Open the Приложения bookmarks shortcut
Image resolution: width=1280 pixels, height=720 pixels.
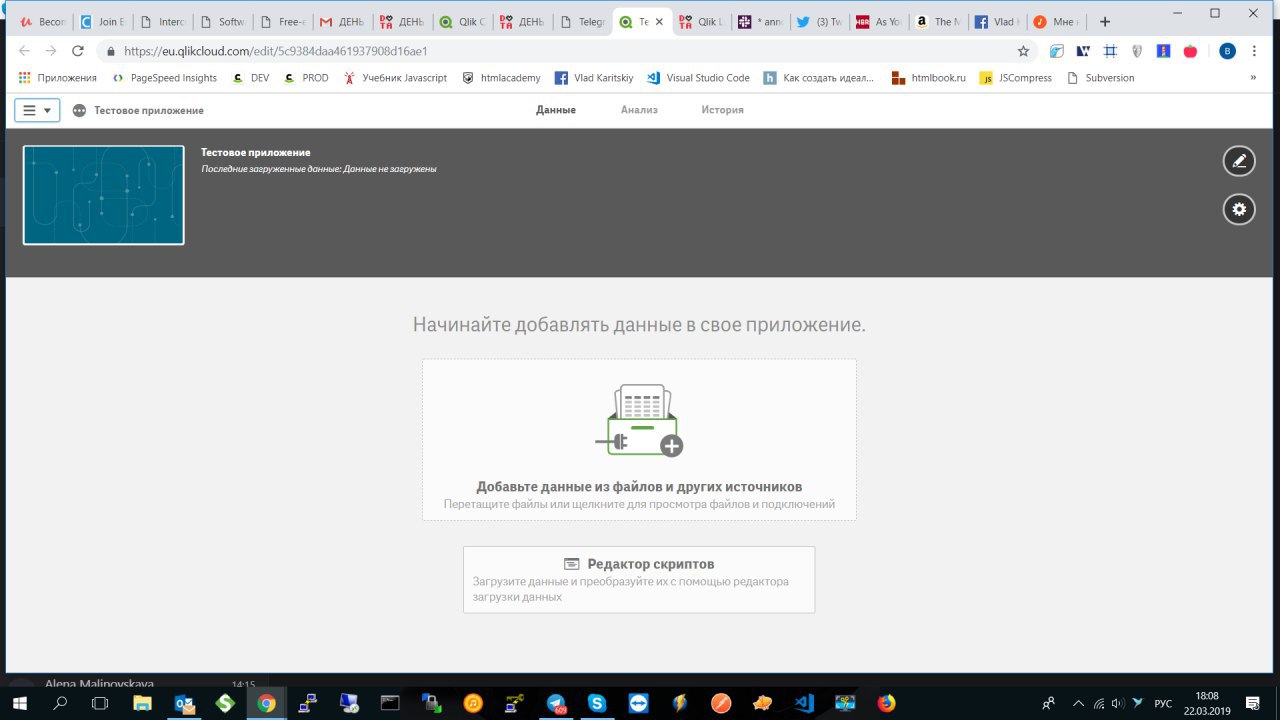(58, 78)
